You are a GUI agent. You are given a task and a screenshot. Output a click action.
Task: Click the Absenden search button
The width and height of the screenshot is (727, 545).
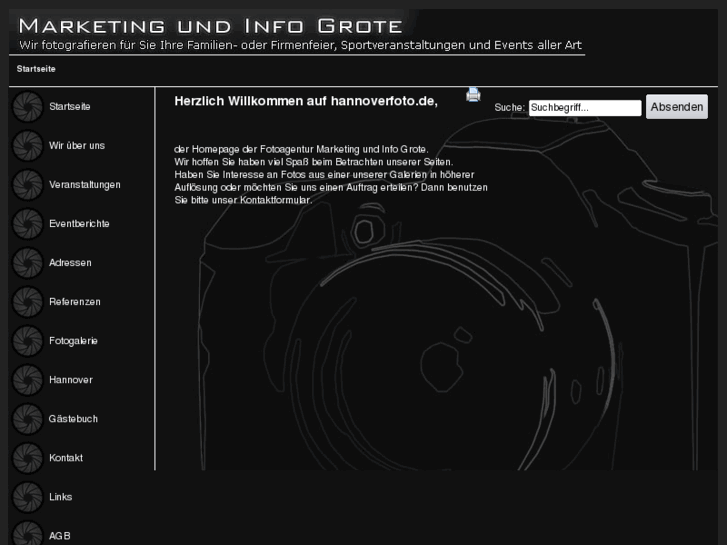pos(677,107)
